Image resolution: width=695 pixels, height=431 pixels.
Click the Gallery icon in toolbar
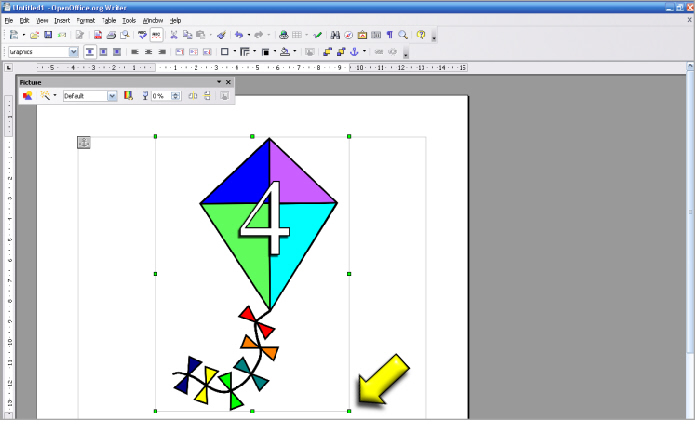pos(362,35)
